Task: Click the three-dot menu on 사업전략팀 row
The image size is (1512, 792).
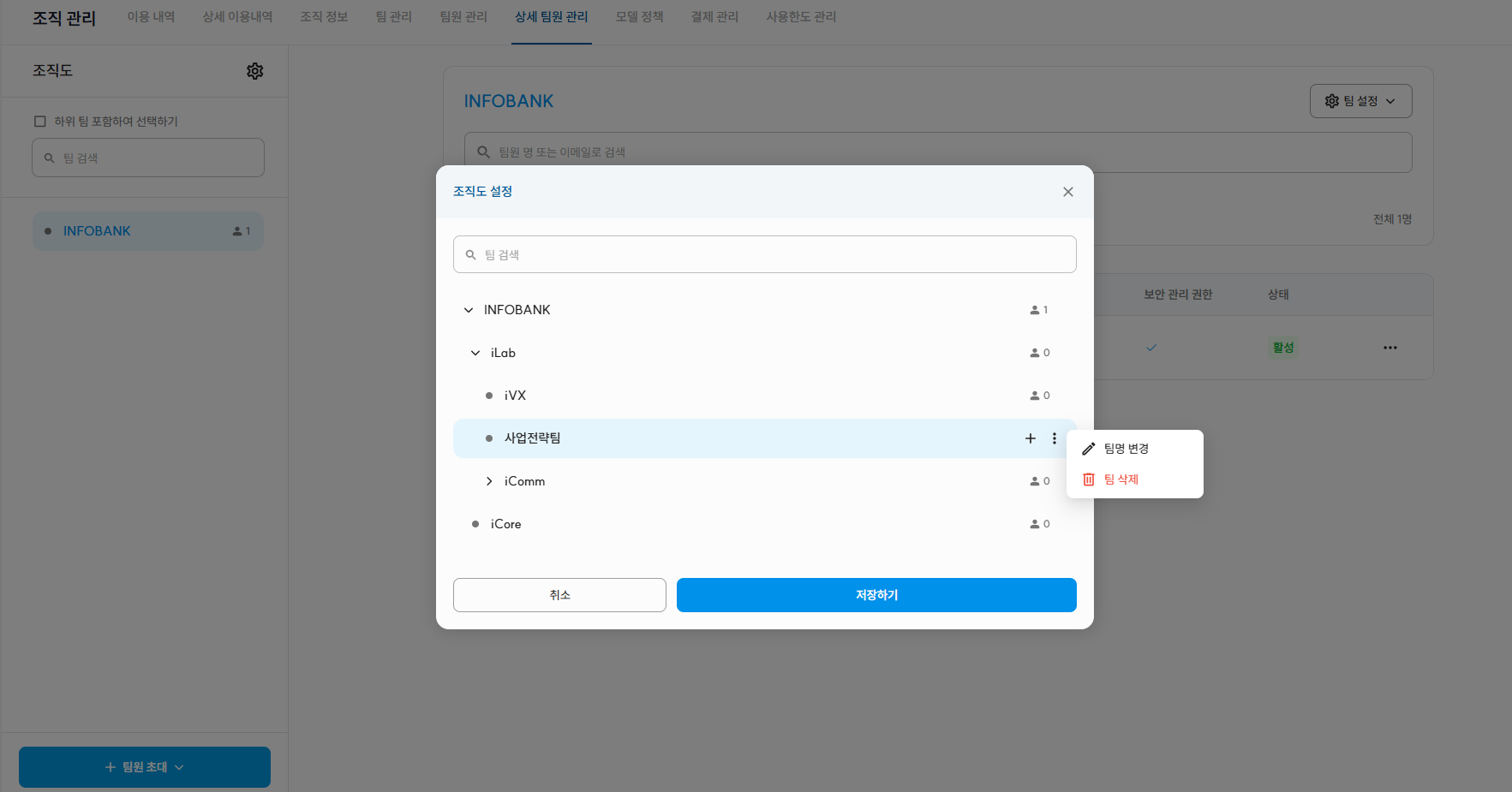Action: click(1054, 438)
